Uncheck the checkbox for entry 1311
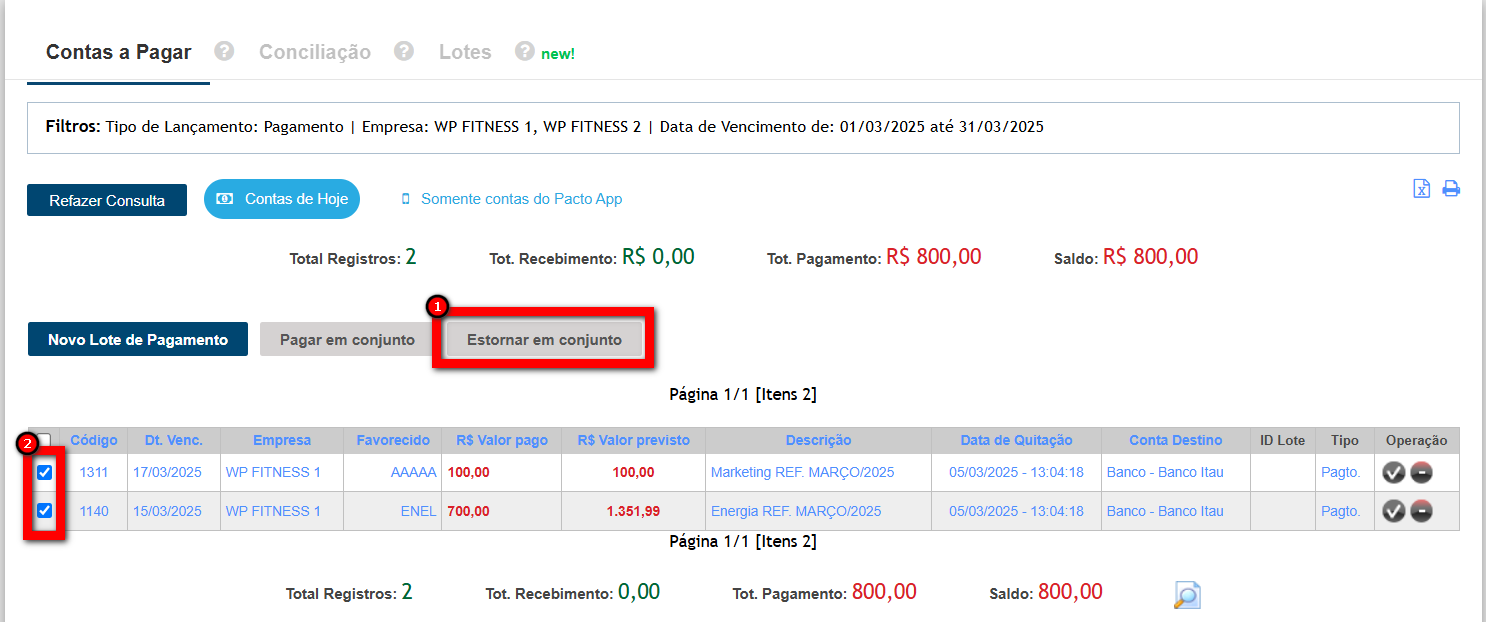The image size is (1486, 622). pyautogui.click(x=45, y=473)
